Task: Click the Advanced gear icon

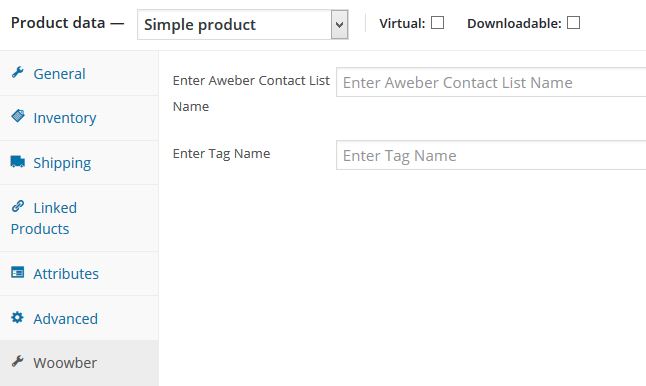Action: 17,317
